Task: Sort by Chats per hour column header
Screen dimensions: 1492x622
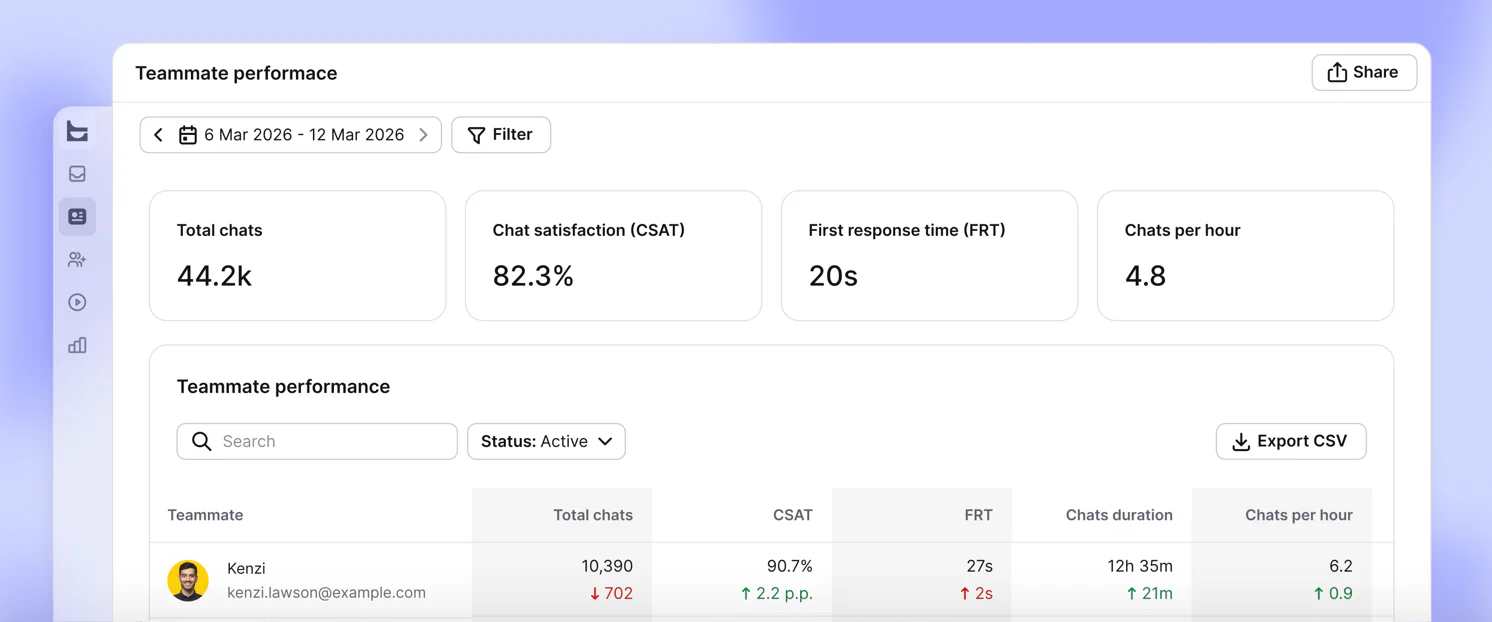Action: click(x=1298, y=516)
